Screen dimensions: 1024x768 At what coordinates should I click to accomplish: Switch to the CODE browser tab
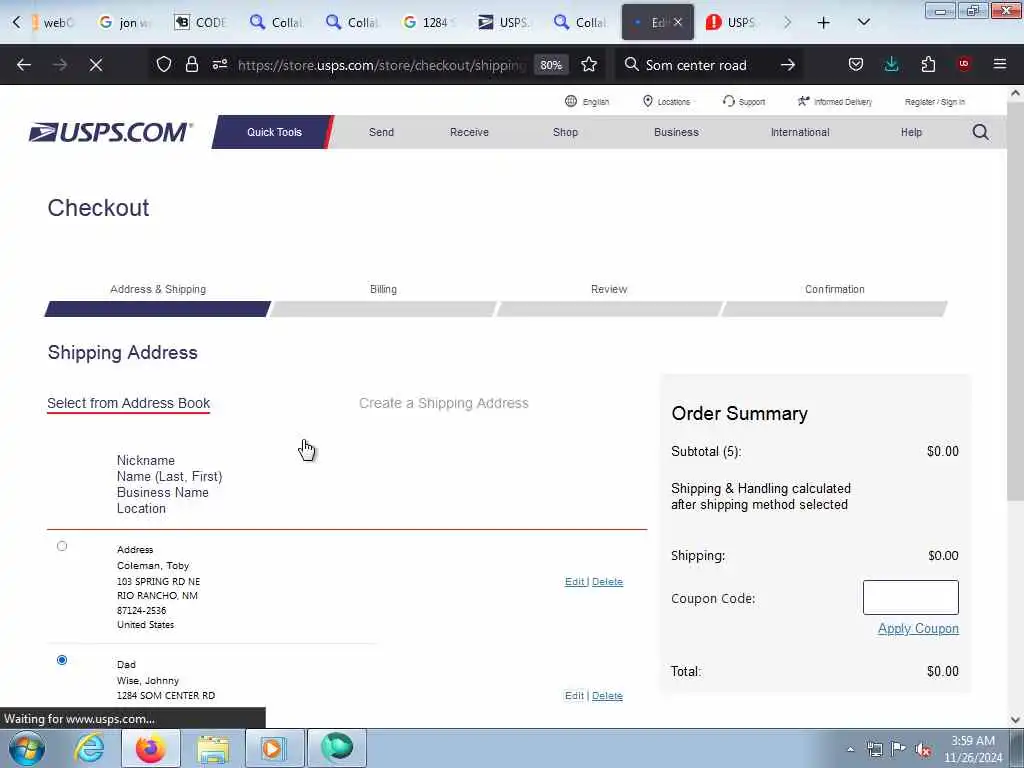(200, 23)
